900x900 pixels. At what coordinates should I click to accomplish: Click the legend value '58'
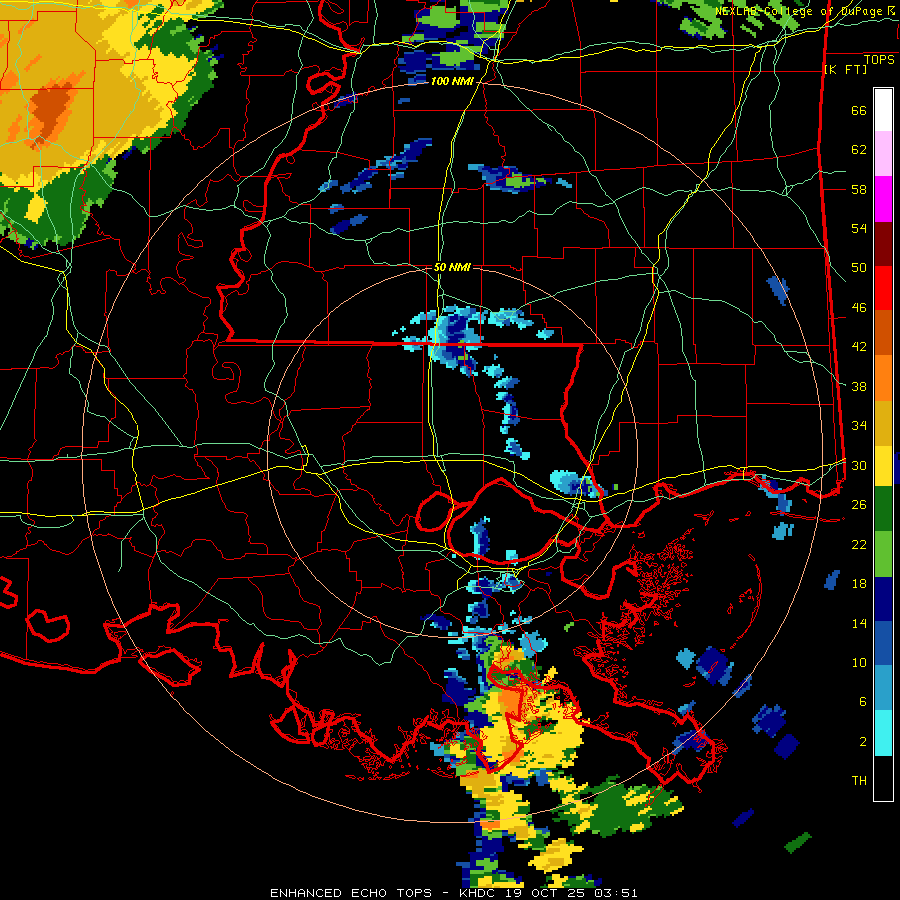point(859,189)
